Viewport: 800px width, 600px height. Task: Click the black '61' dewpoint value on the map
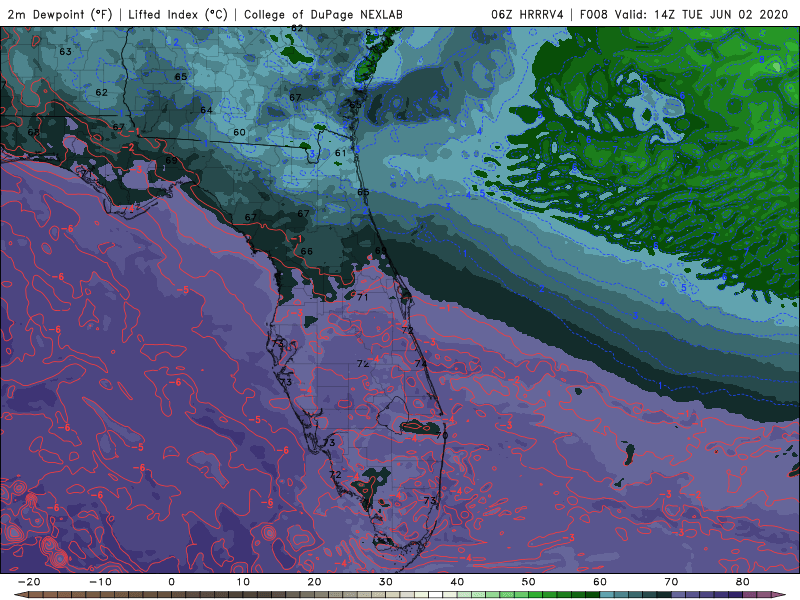(x=340, y=153)
